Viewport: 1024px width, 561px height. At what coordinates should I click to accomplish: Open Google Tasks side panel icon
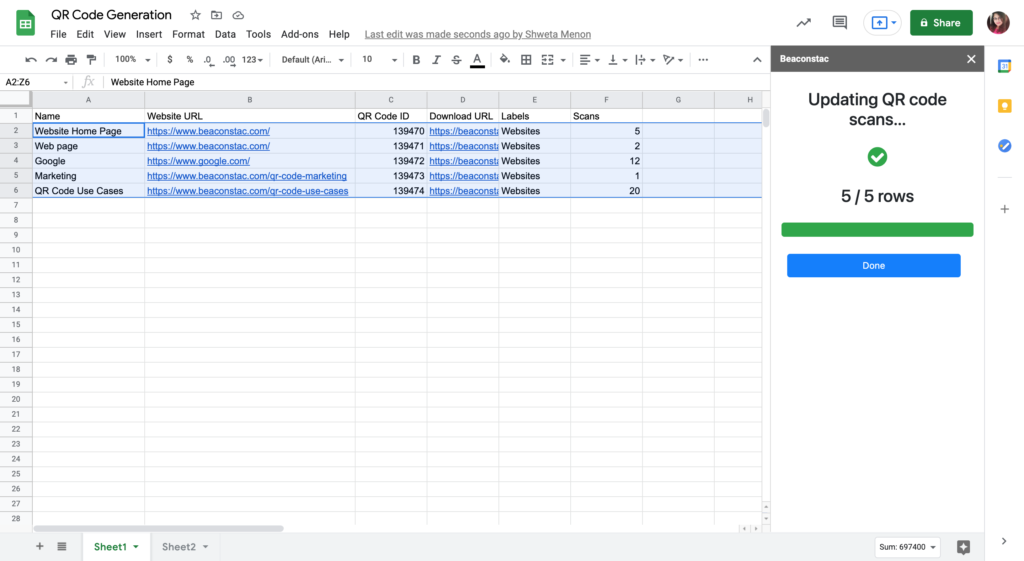(1004, 146)
